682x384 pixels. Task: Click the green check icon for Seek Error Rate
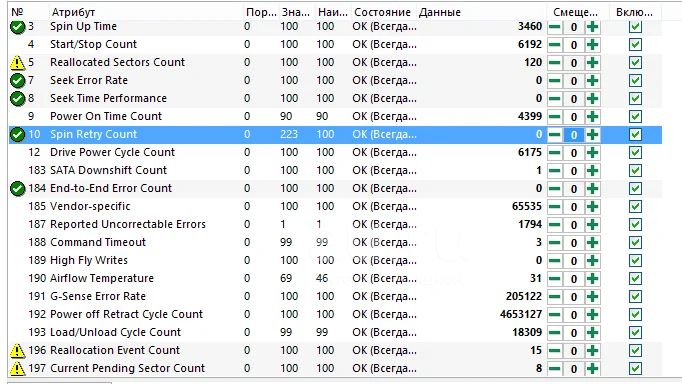pos(17,80)
